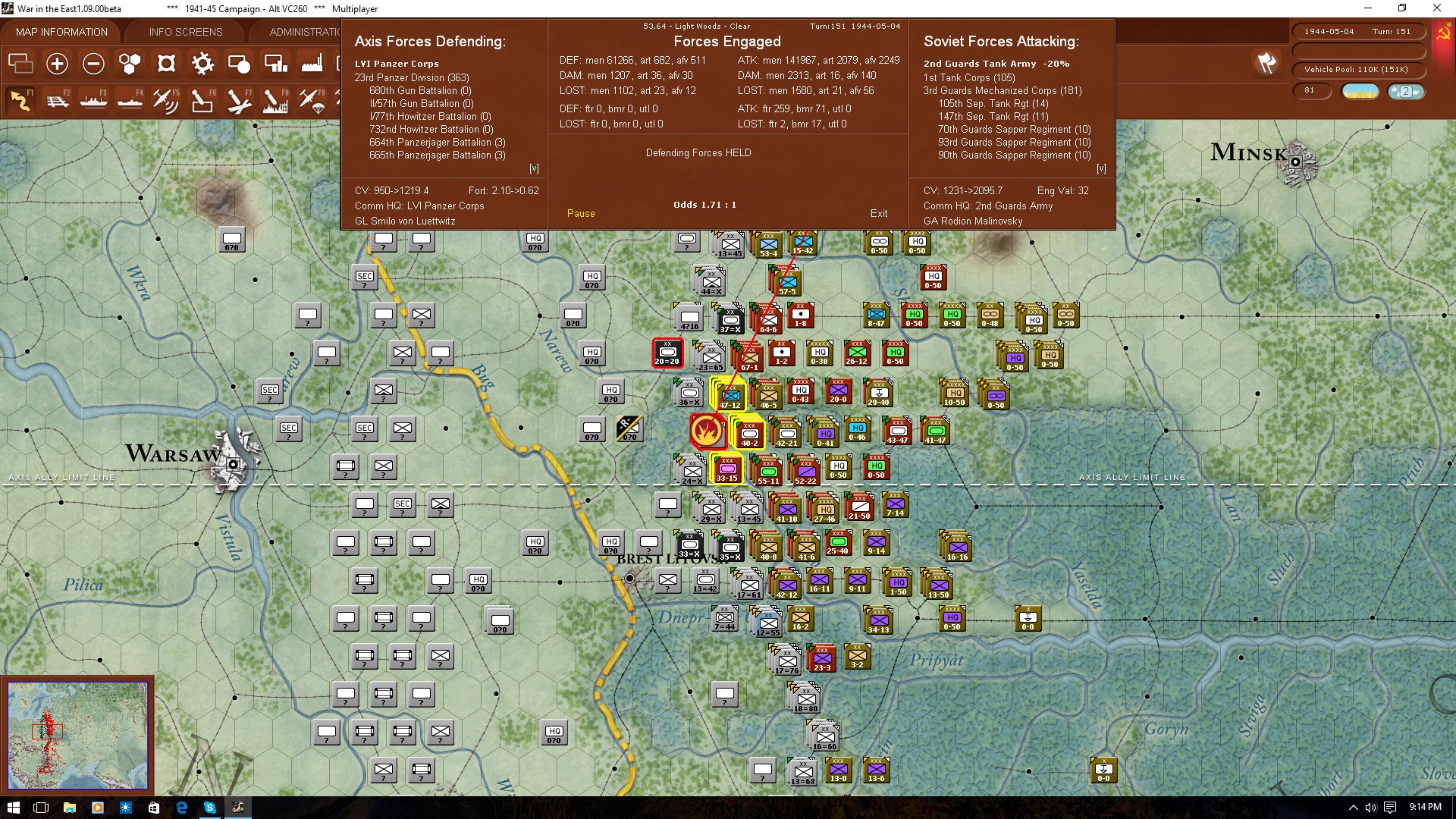The height and width of the screenshot is (819, 1456).
Task: Open the INFO SCREENS tab
Action: (x=186, y=32)
